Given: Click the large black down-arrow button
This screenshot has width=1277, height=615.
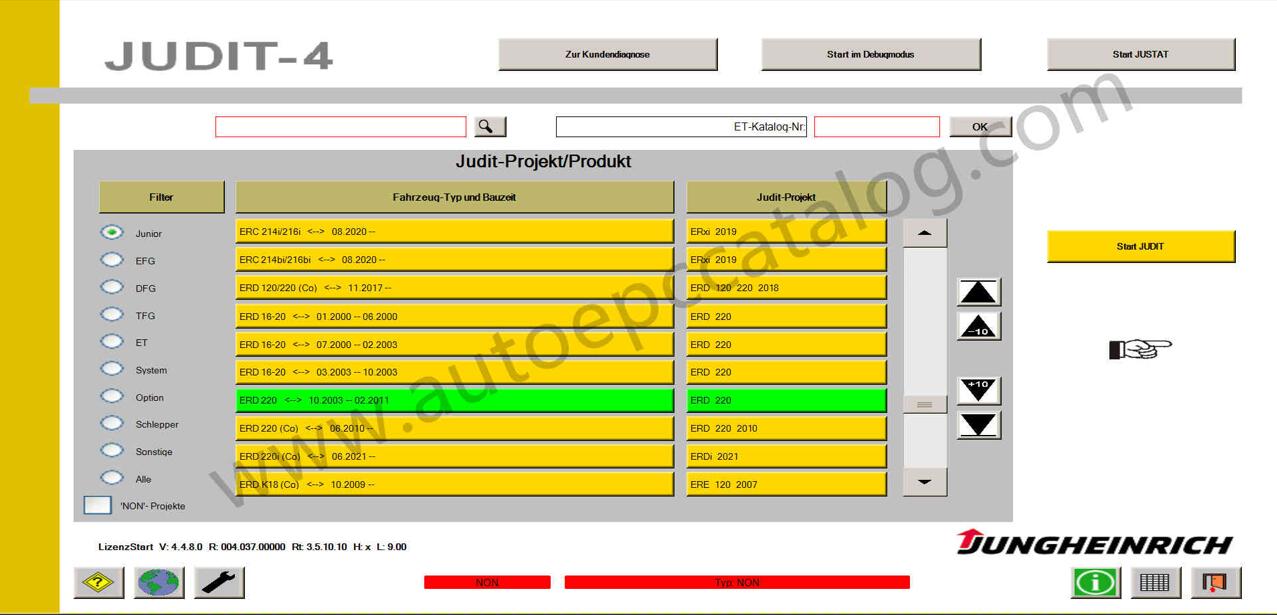Looking at the screenshot, I should point(978,424).
